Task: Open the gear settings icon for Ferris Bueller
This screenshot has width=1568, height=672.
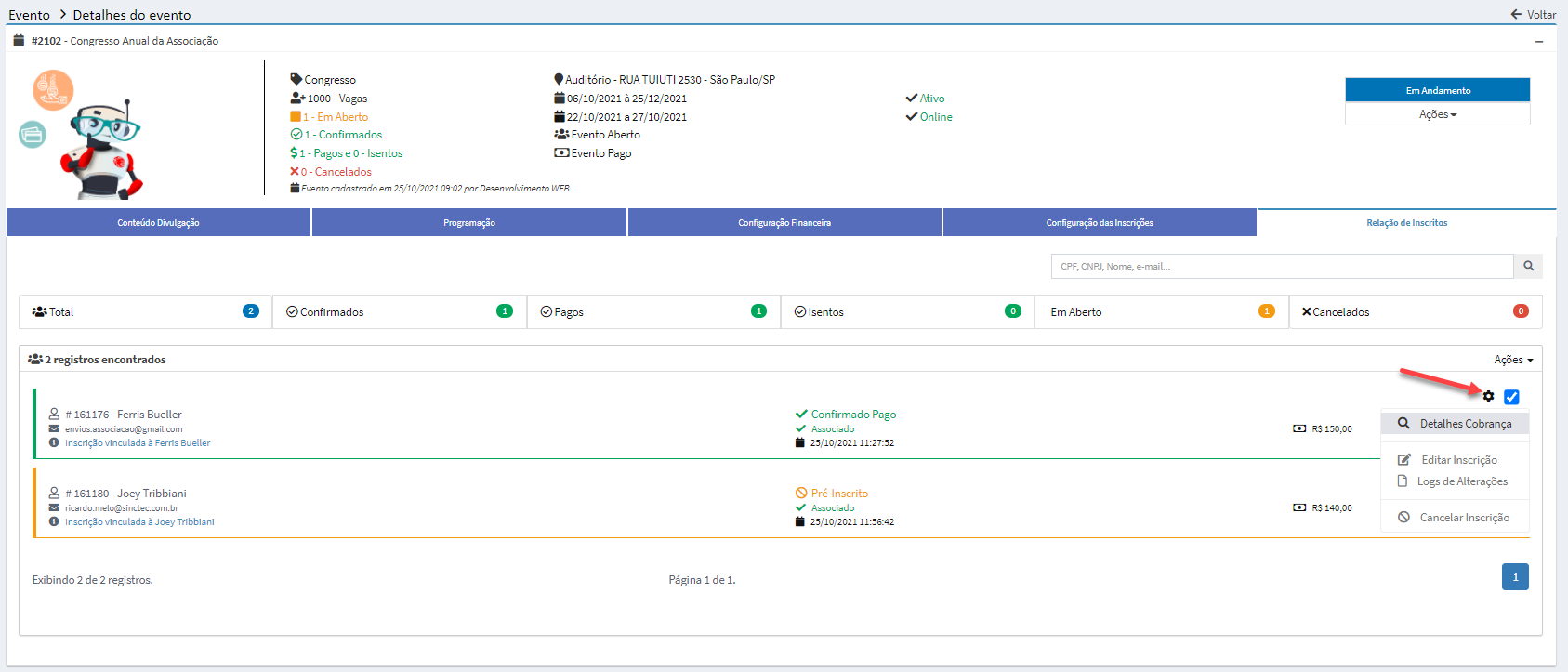Action: [x=1488, y=397]
